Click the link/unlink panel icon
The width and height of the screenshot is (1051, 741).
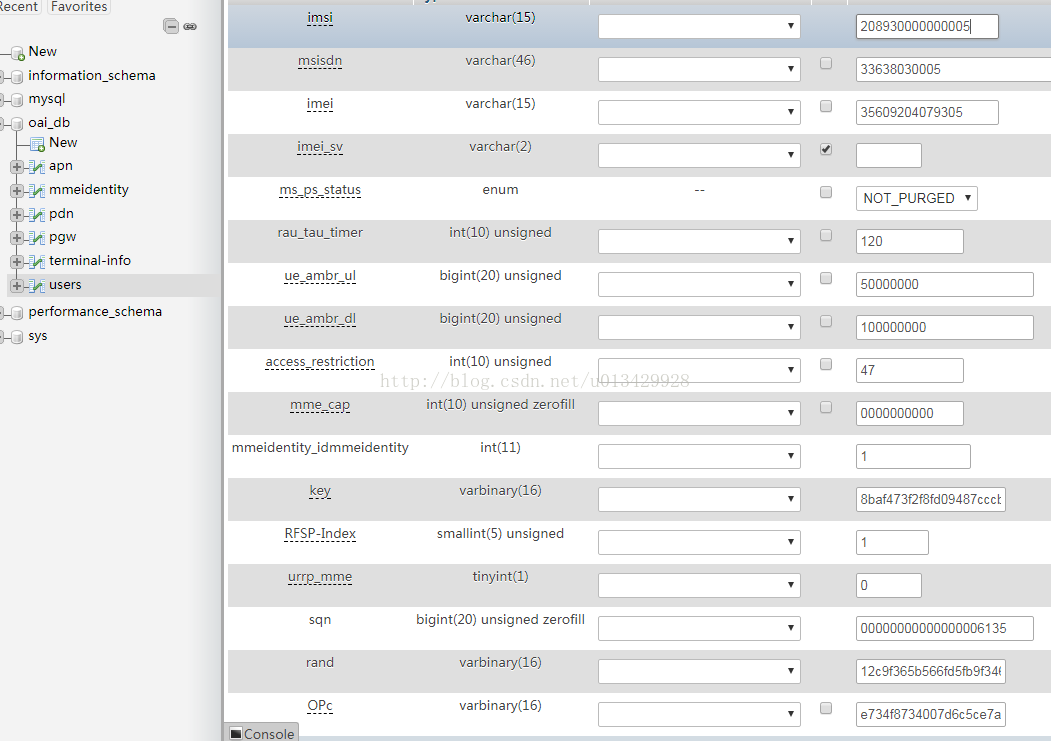point(190,27)
